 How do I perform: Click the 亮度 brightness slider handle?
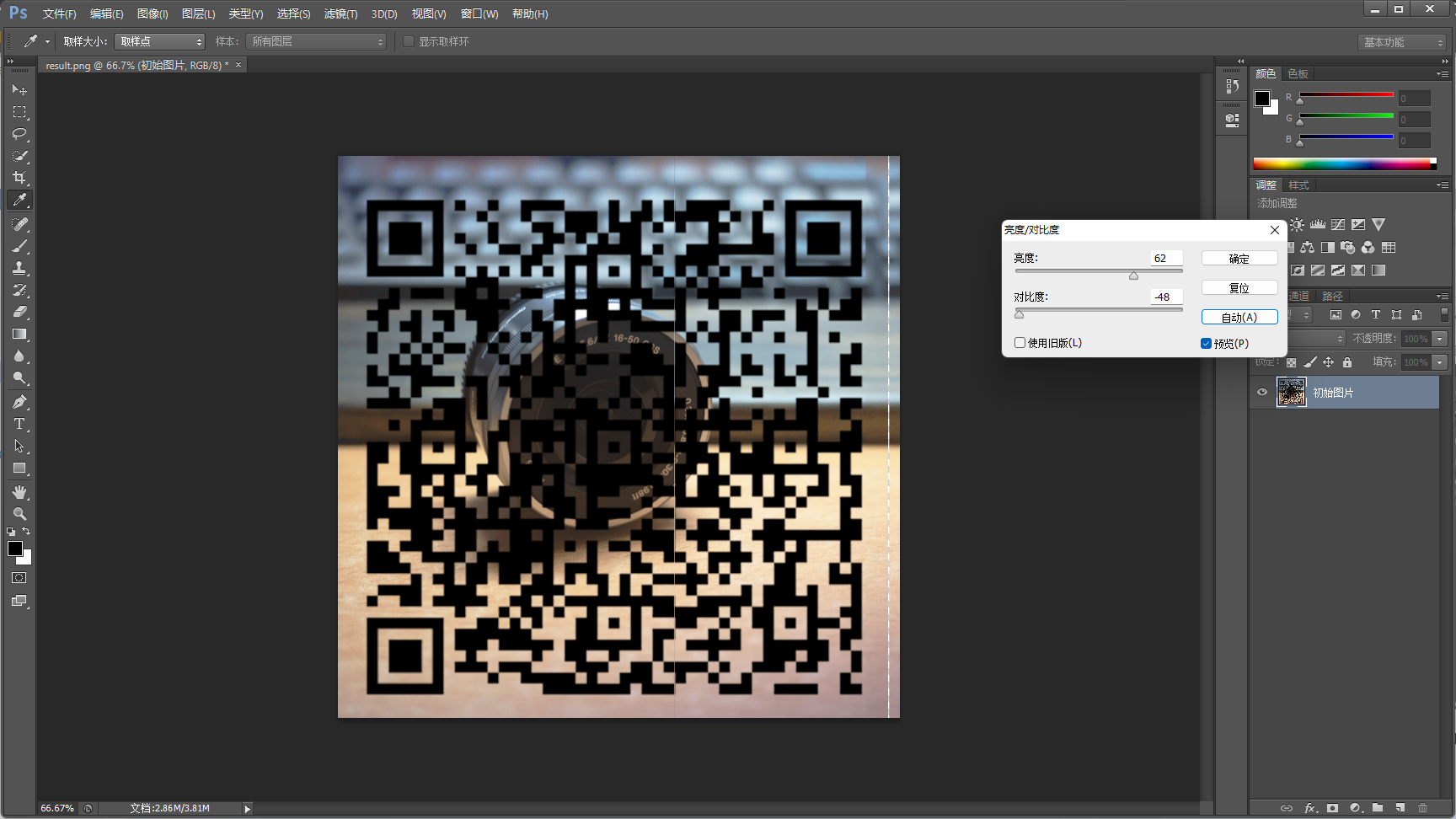click(x=1133, y=276)
